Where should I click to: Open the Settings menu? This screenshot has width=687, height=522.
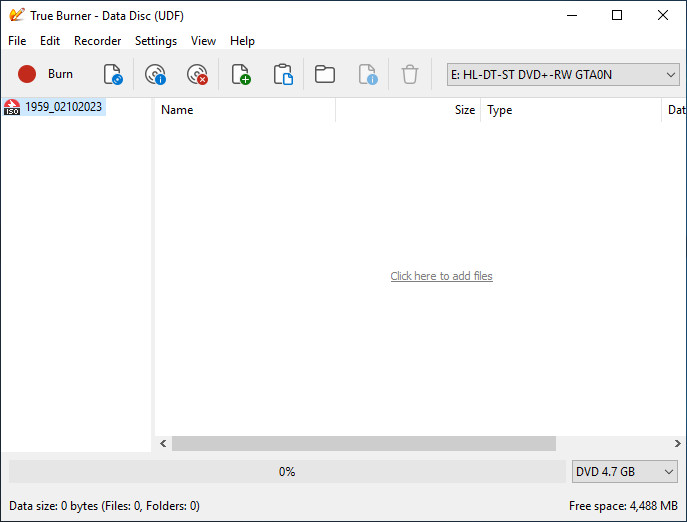[156, 41]
